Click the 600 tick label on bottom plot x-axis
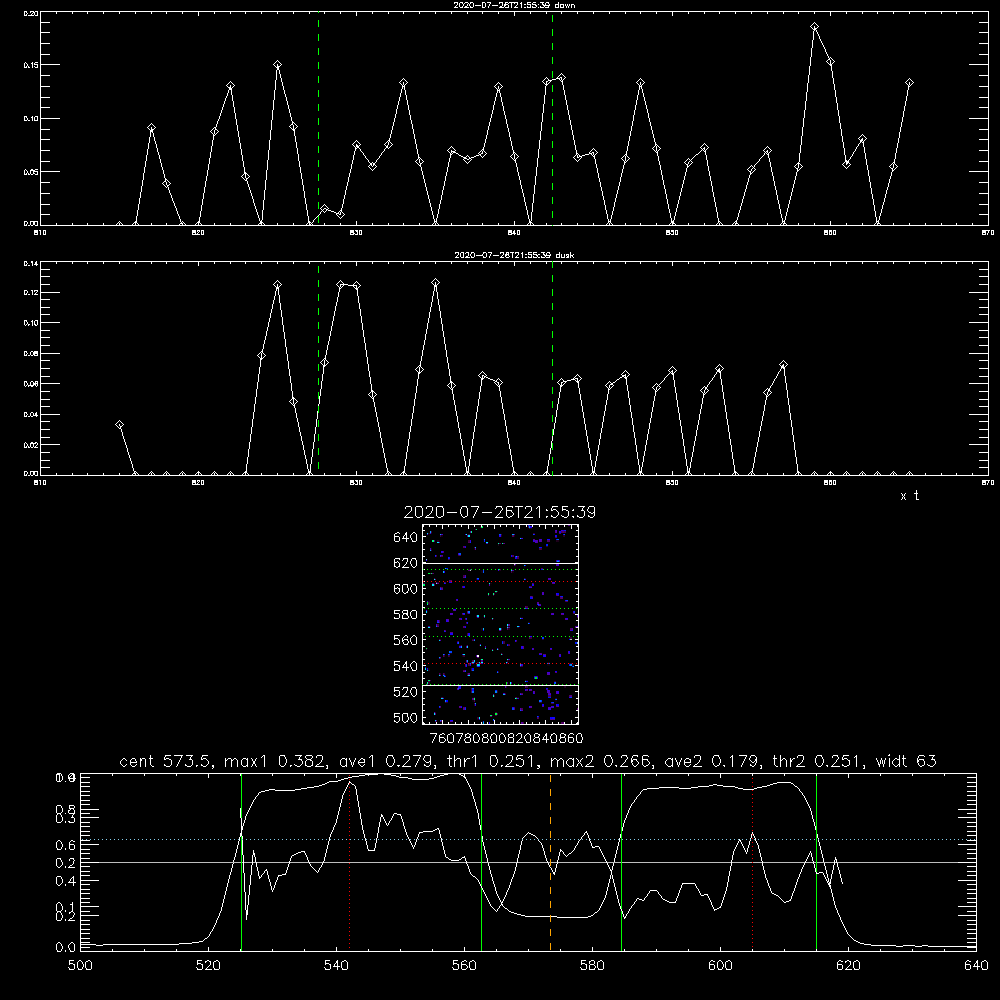The height and width of the screenshot is (1000, 1000). [721, 966]
